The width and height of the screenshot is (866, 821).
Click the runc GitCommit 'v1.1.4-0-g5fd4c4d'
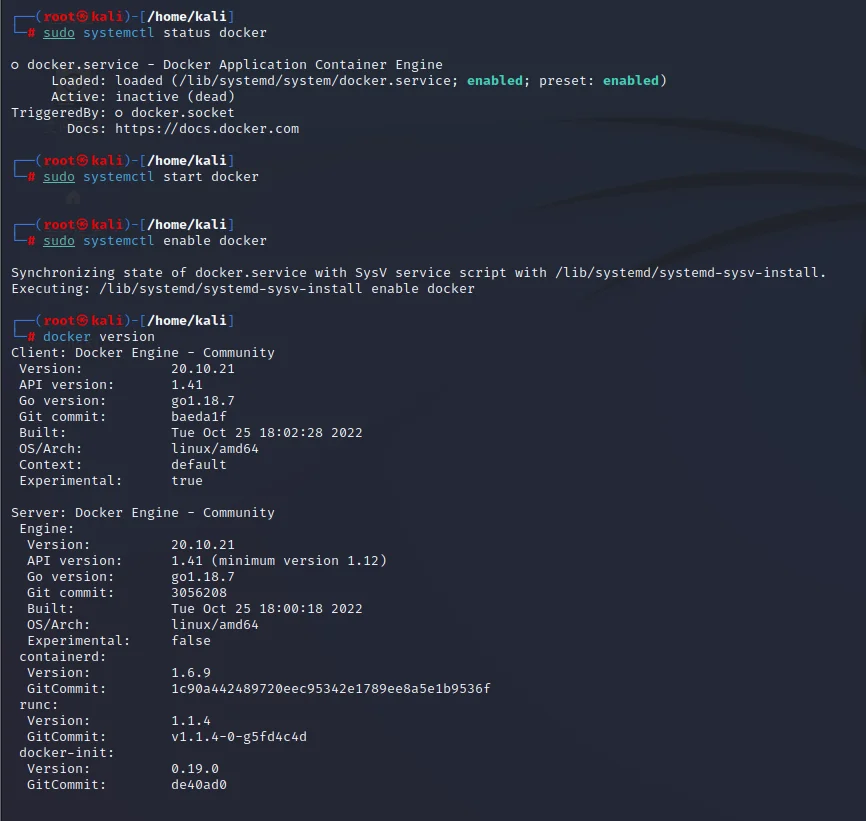[x=239, y=736]
